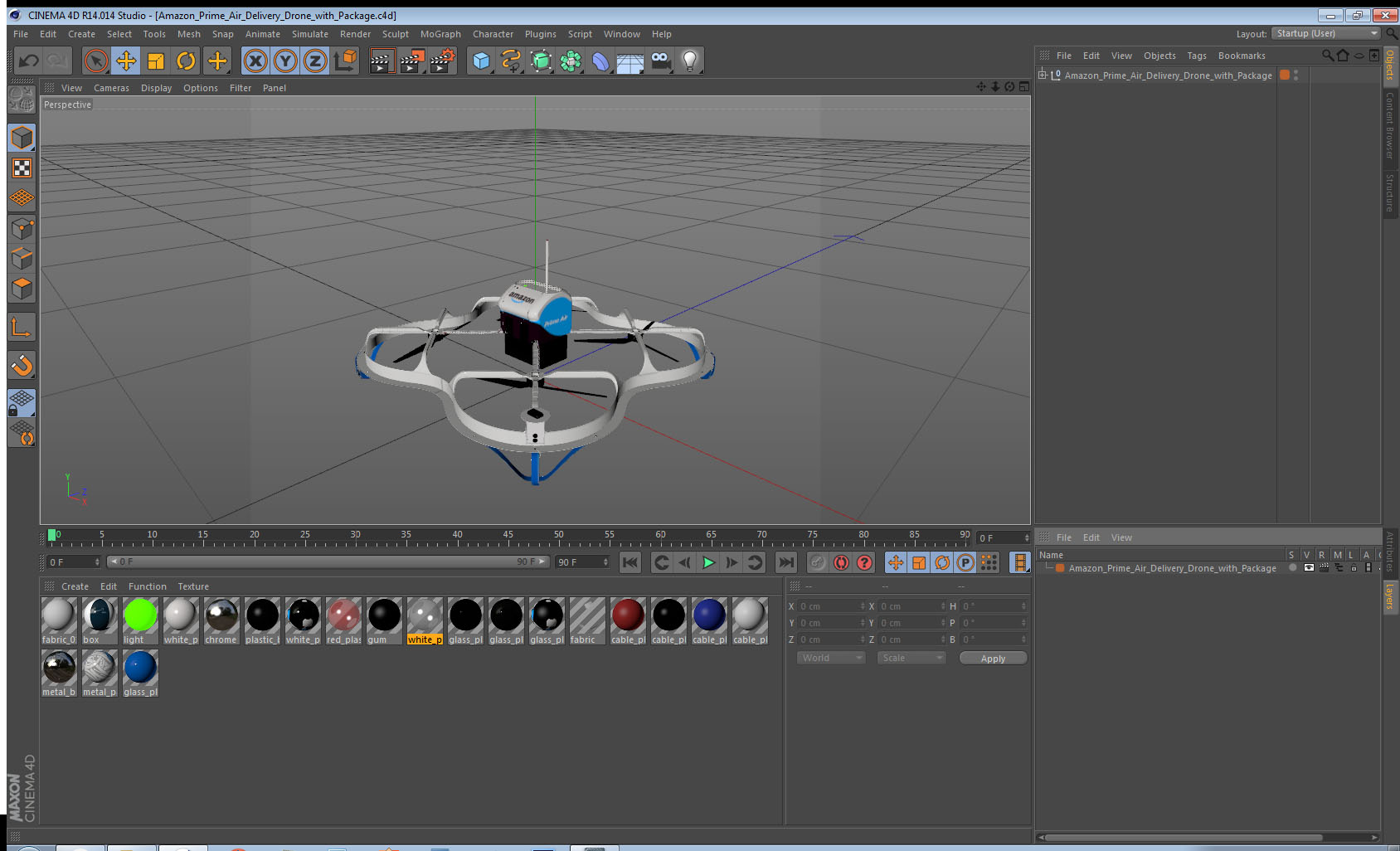This screenshot has height=851, width=1400.
Task: Open the array modeling objects icon
Action: point(571,61)
